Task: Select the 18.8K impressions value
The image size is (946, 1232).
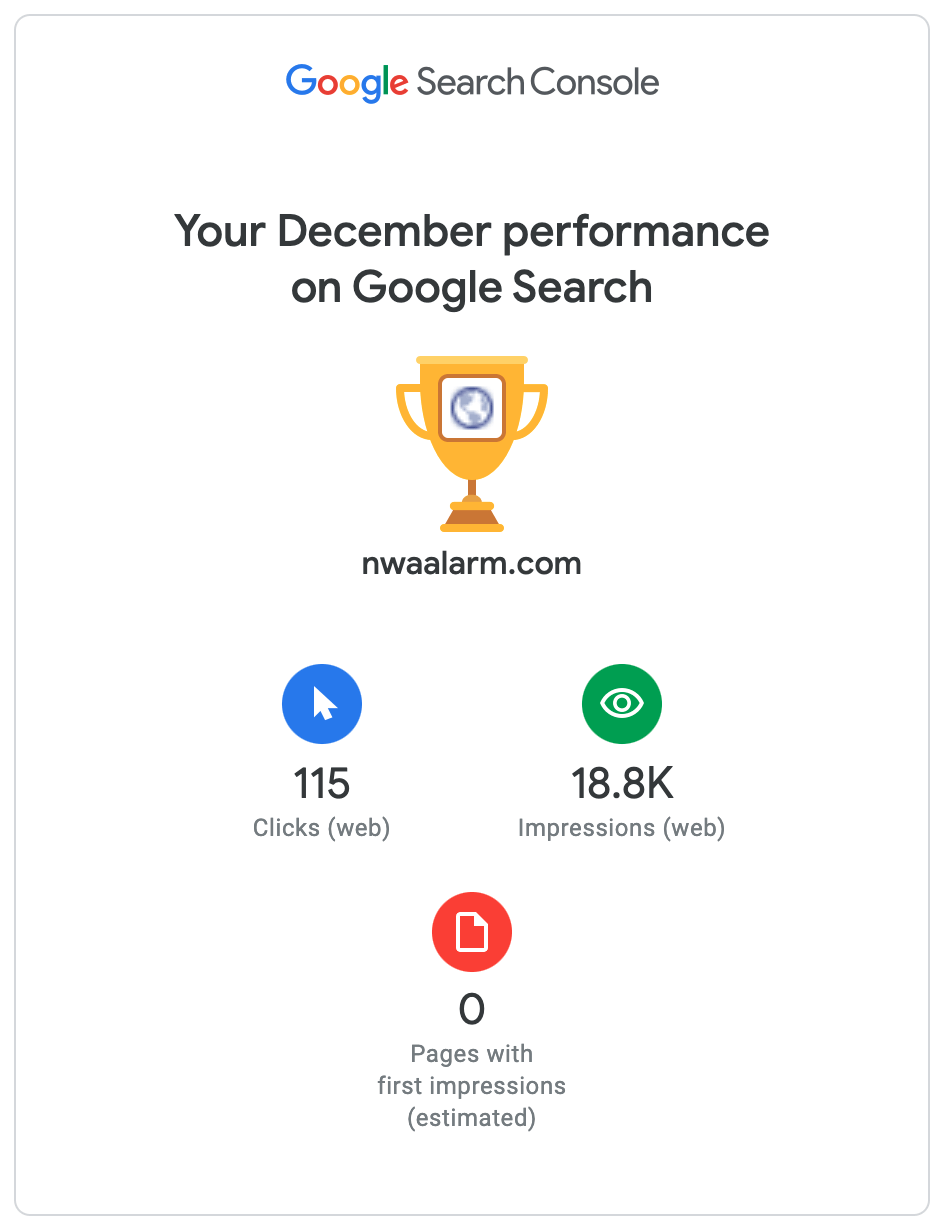Action: 622,784
